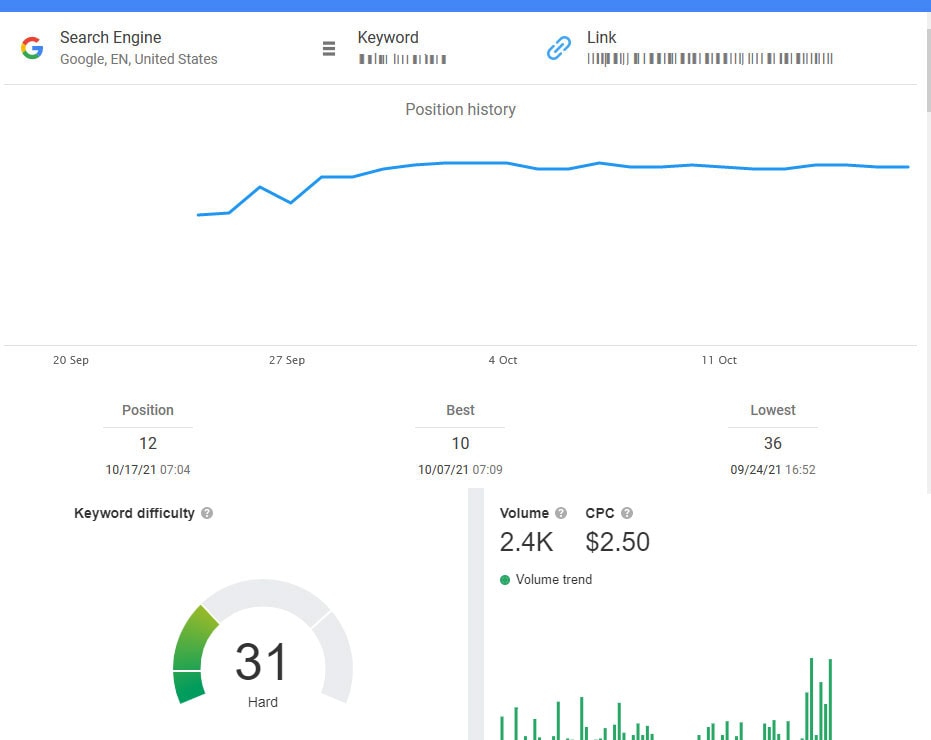Click the Lowest position value 36
The image size is (931, 740).
point(773,443)
